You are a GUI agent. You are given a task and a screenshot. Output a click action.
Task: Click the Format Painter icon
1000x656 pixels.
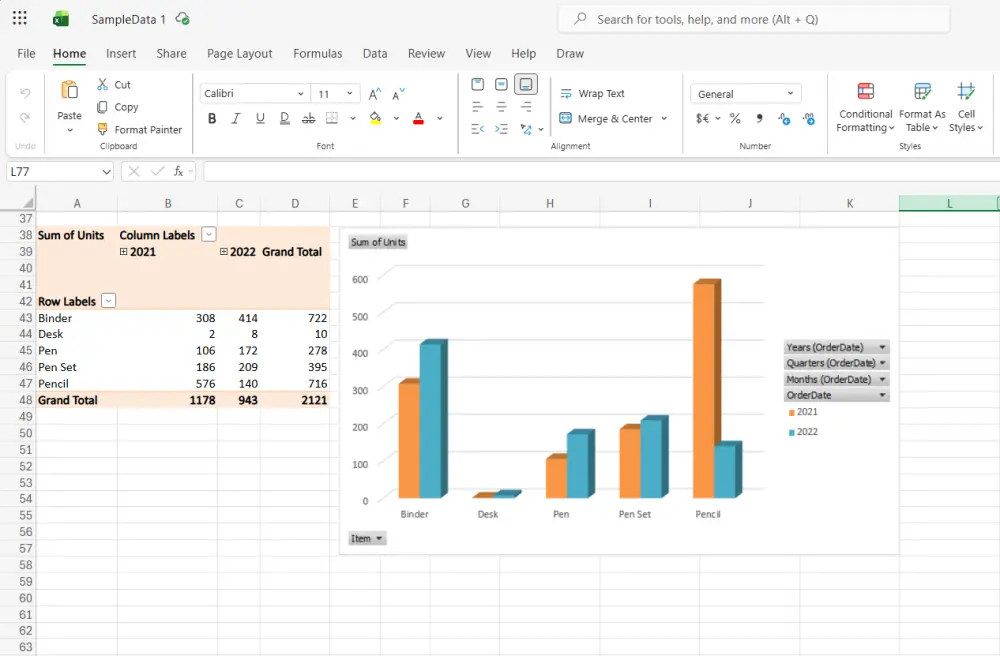[x=103, y=129]
